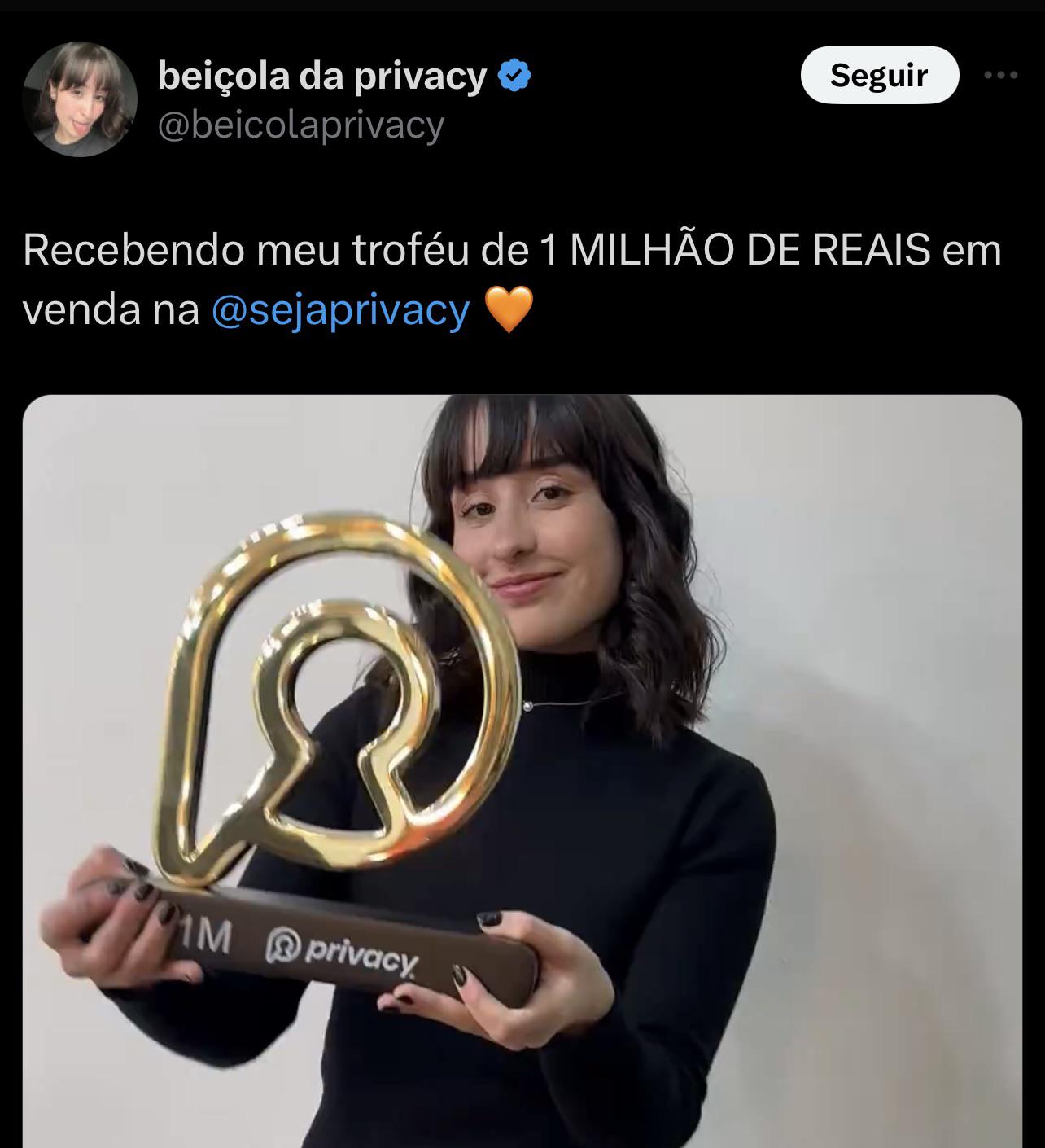Open the three-dot more options menu
Image resolution: width=1045 pixels, height=1148 pixels.
[x=1001, y=75]
